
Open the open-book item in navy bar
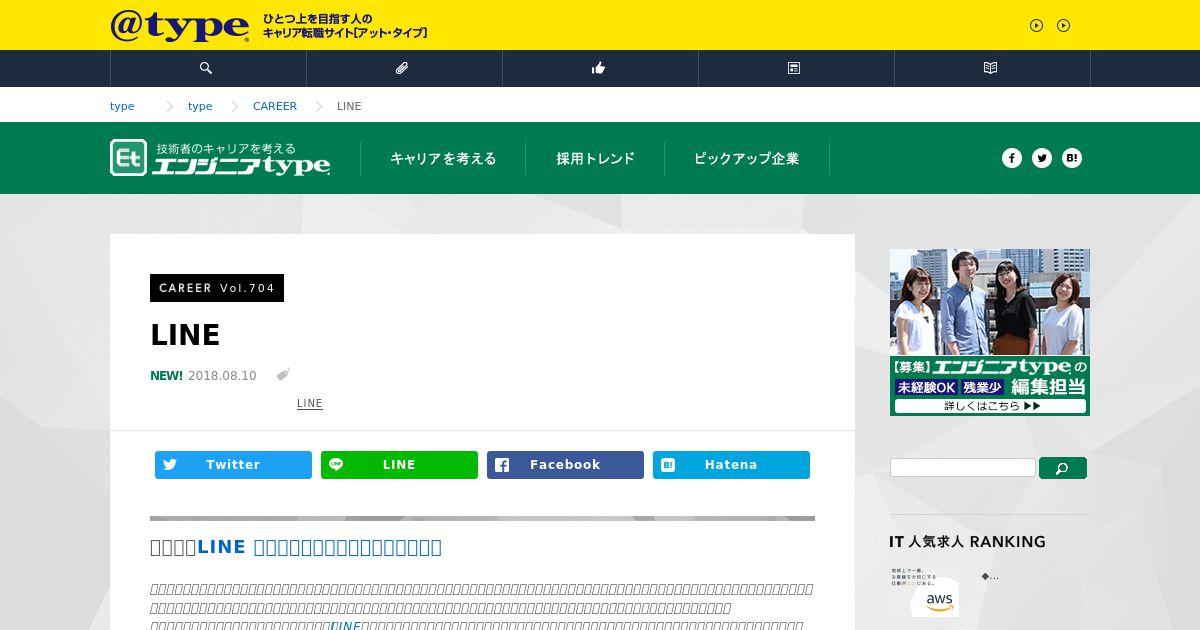click(991, 68)
